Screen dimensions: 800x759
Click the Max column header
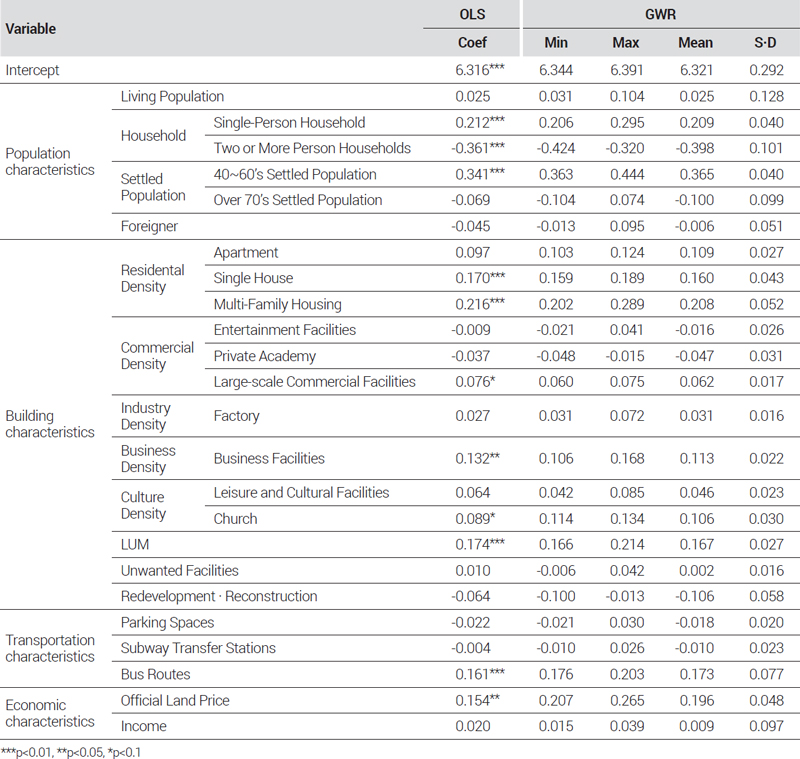click(x=626, y=43)
